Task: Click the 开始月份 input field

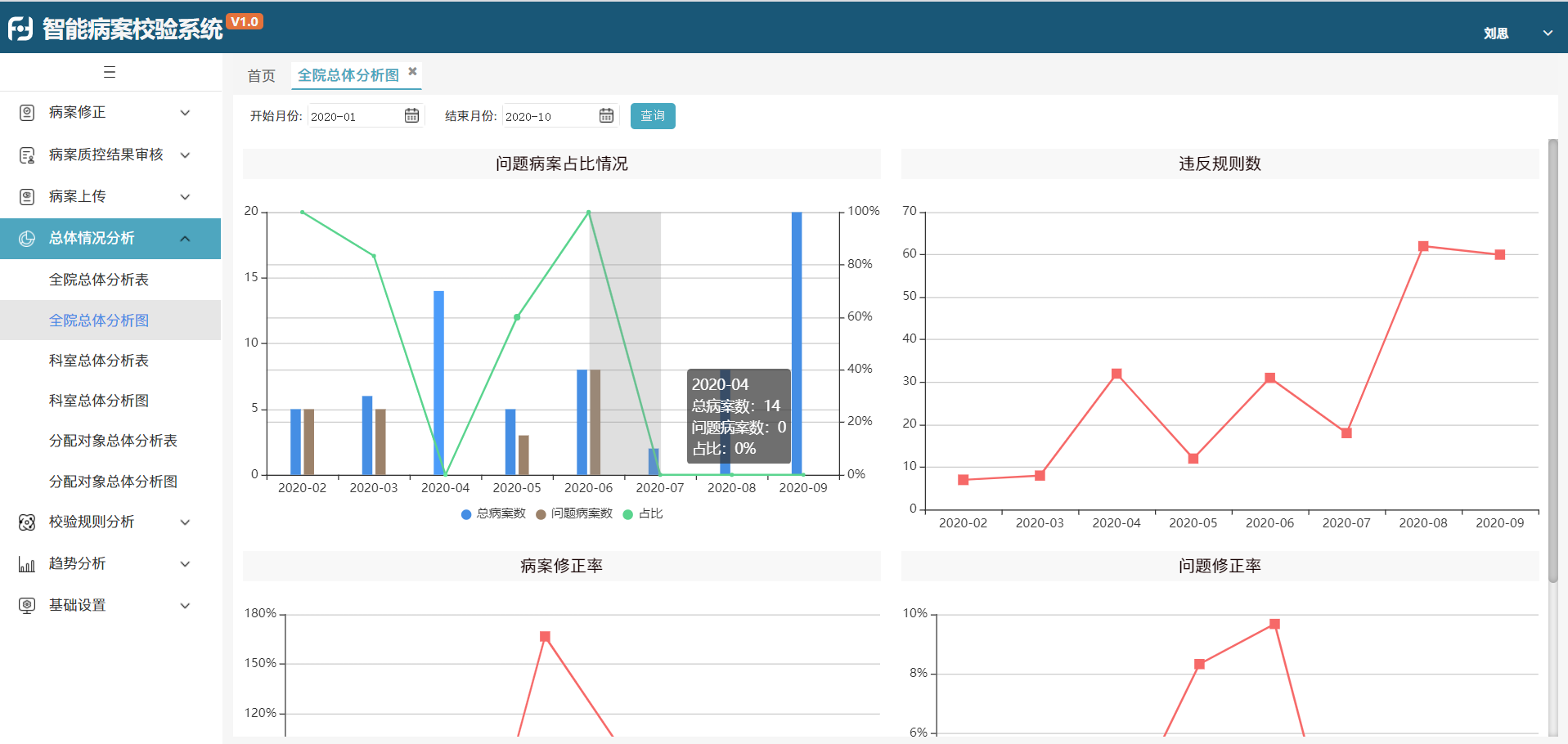Action: point(366,116)
